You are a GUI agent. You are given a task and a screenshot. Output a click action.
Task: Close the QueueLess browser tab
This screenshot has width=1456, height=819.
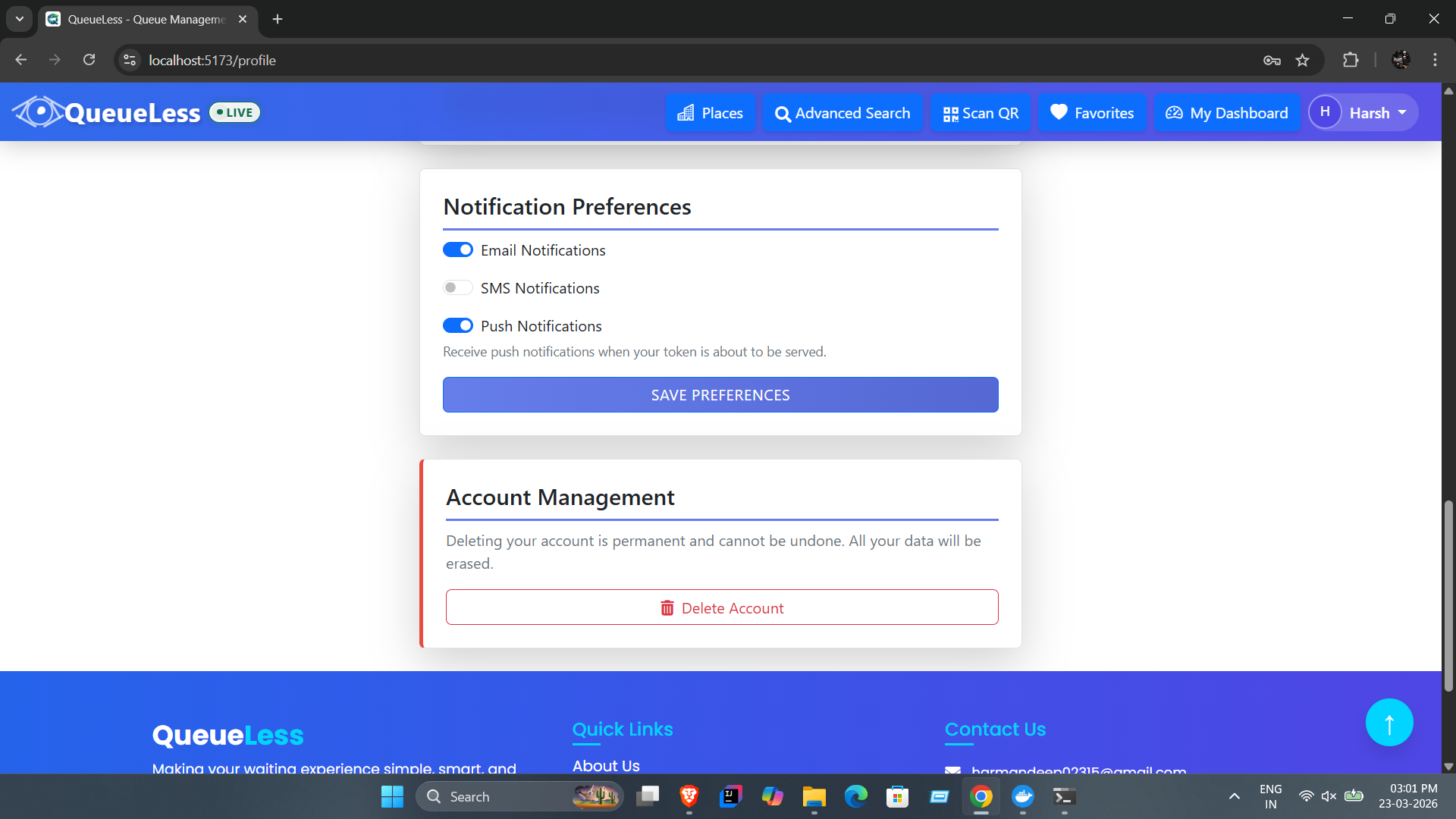[243, 19]
